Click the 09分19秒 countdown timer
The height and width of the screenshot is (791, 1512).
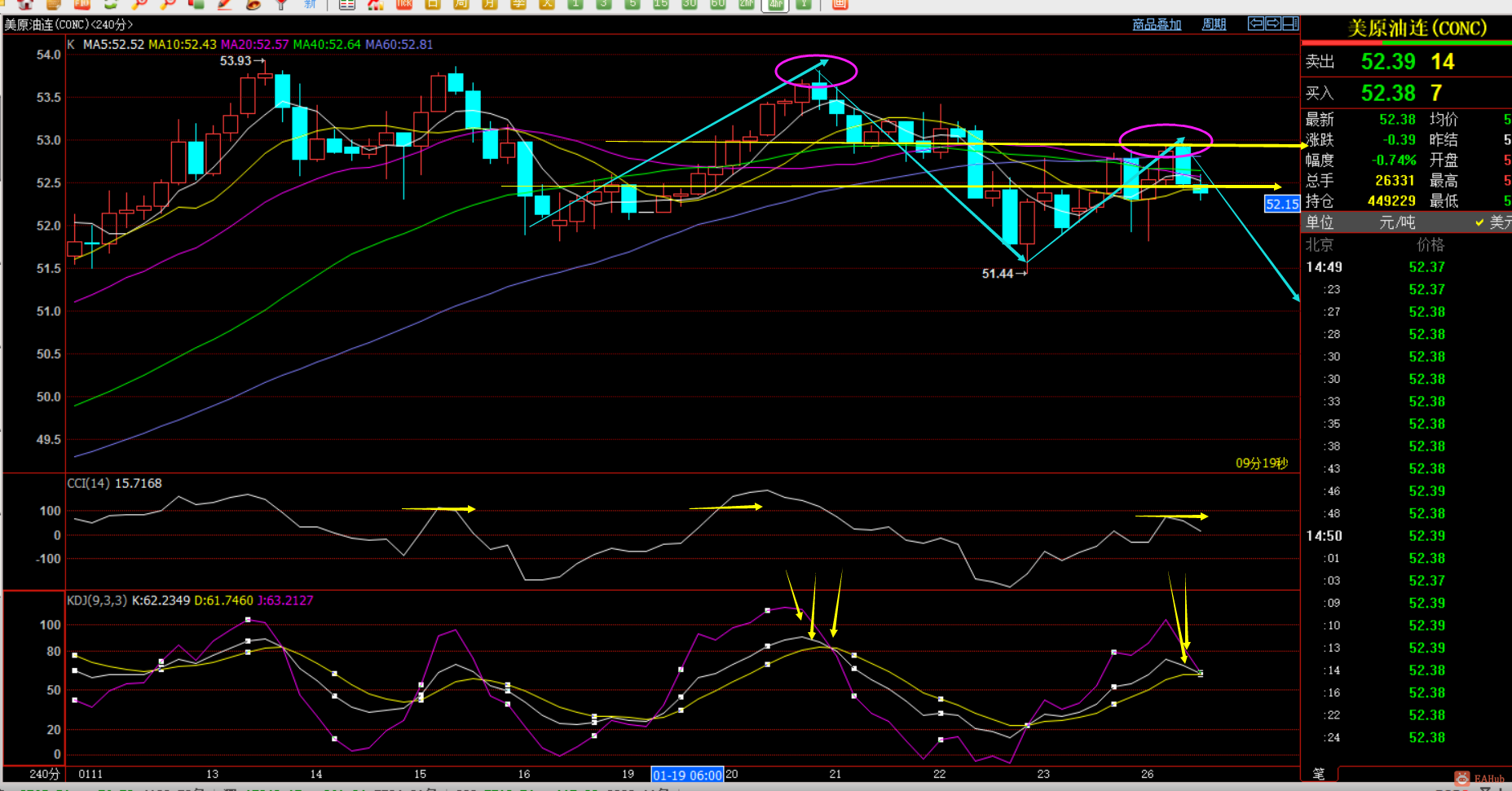(1262, 464)
